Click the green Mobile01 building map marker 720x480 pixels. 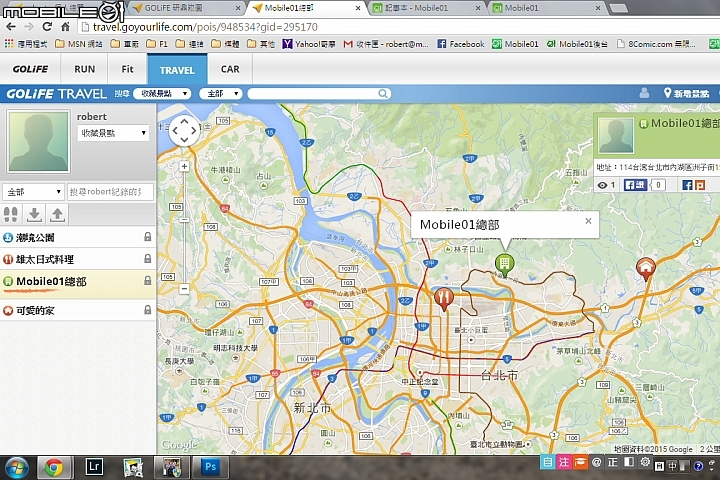pyautogui.click(x=504, y=265)
